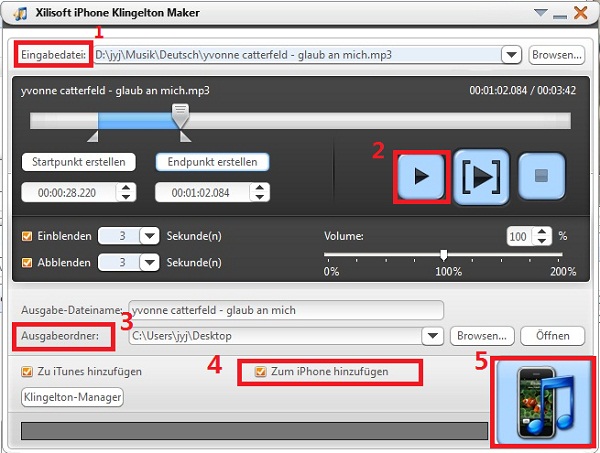Viewport: 600px width, 453px height.
Task: Uncheck Zum iPhone hinzufügen
Action: click(261, 372)
